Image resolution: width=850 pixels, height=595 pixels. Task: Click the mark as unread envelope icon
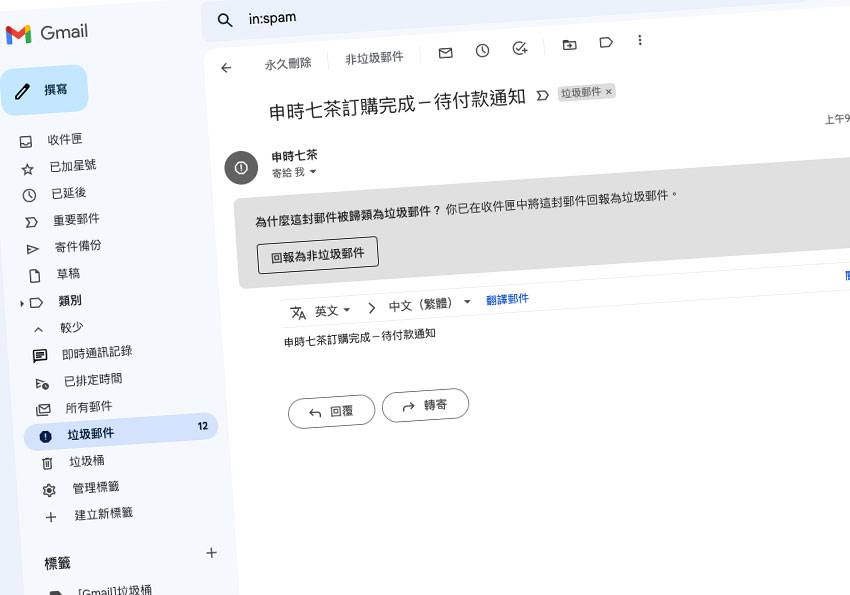pos(446,53)
